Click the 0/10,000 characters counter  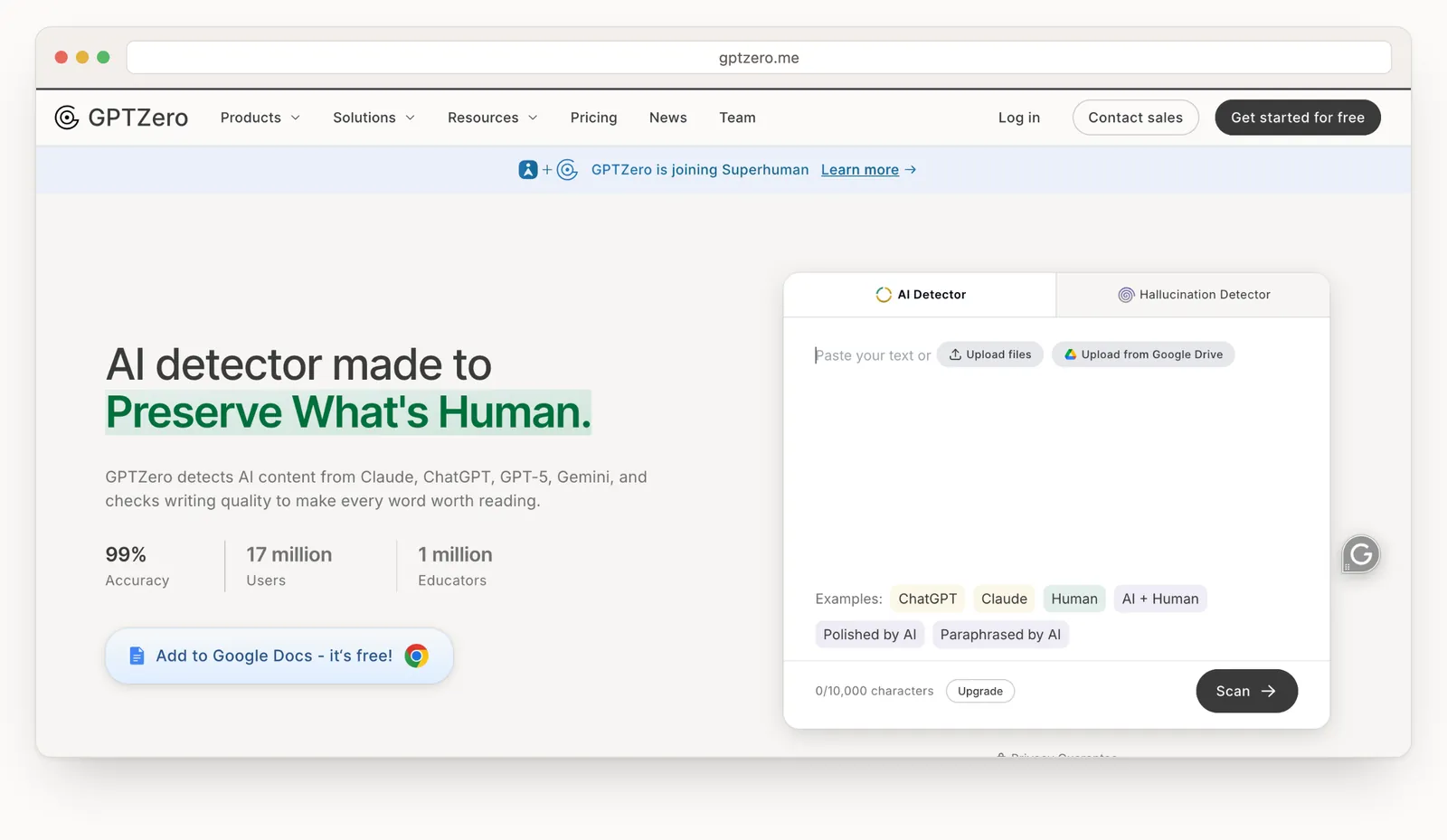click(875, 691)
